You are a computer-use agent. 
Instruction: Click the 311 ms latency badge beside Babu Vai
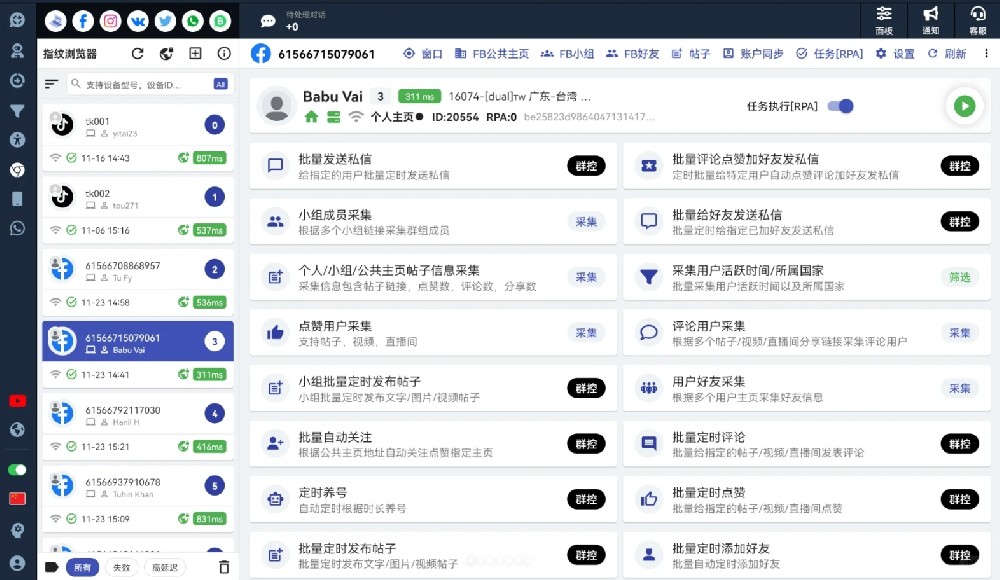[x=419, y=96]
